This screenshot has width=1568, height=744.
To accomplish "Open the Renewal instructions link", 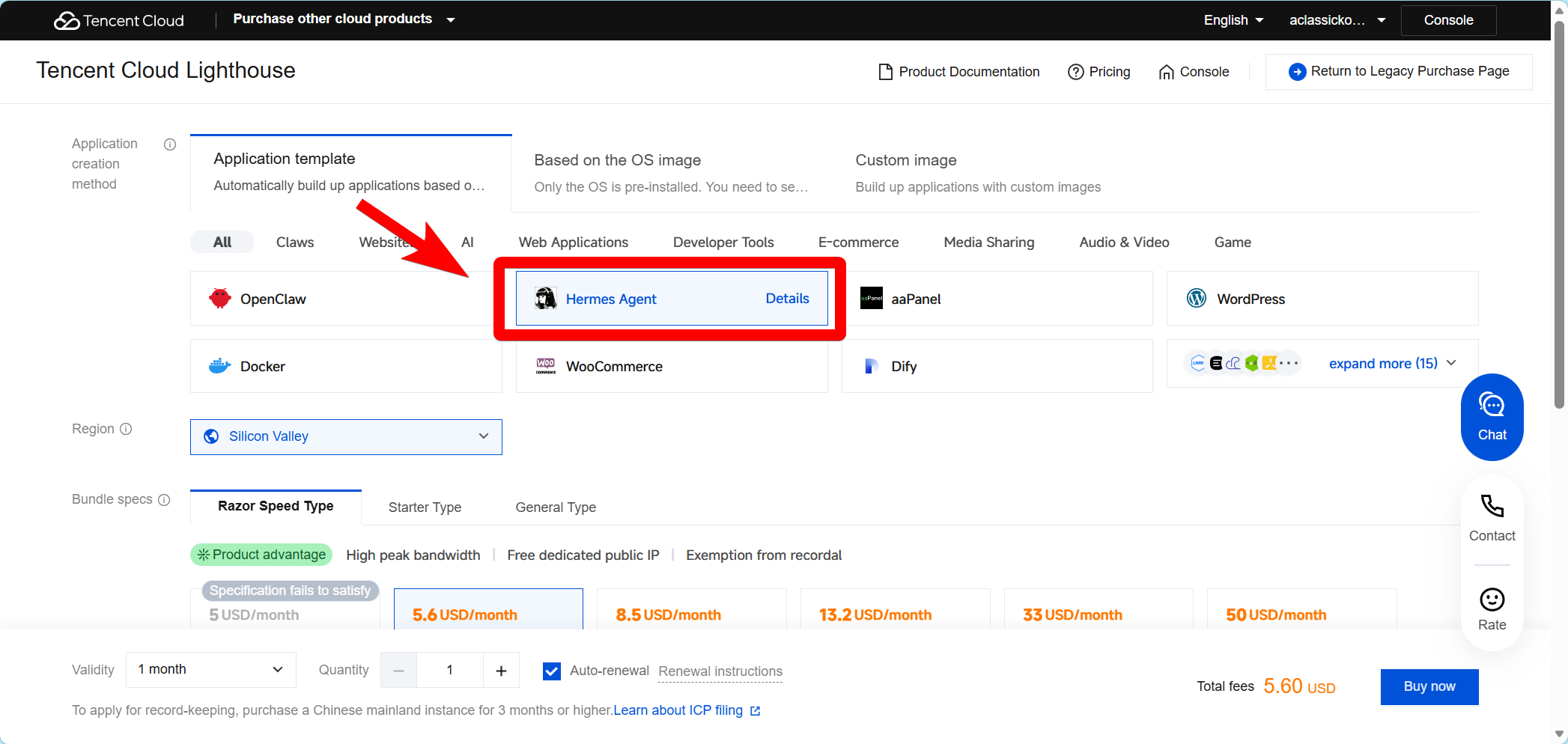I will click(720, 671).
